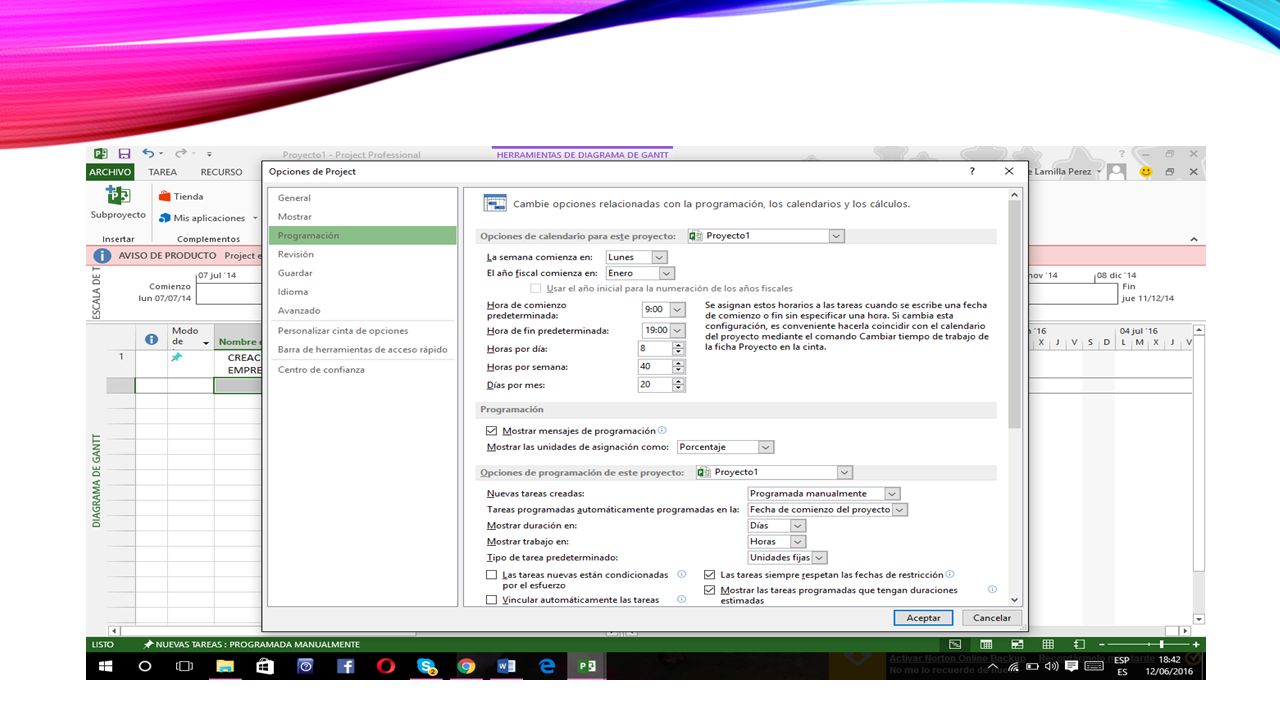Click info icon beside Mostrar mensajes de programación
The width and height of the screenshot is (1280, 720).
[662, 430]
